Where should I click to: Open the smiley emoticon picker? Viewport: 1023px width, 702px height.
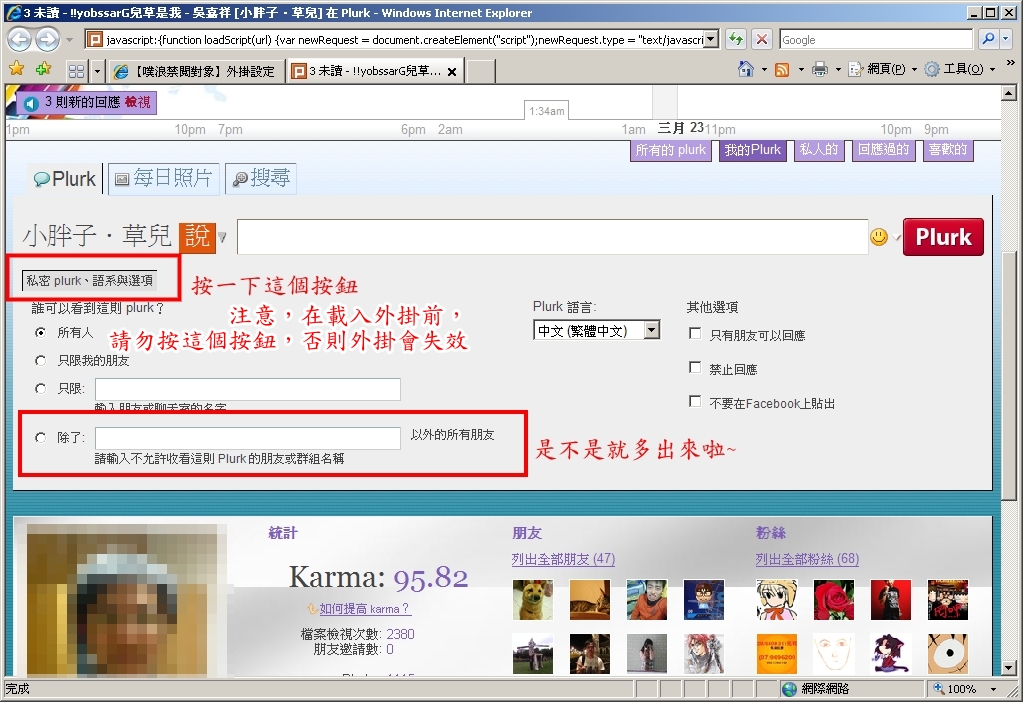[878, 237]
